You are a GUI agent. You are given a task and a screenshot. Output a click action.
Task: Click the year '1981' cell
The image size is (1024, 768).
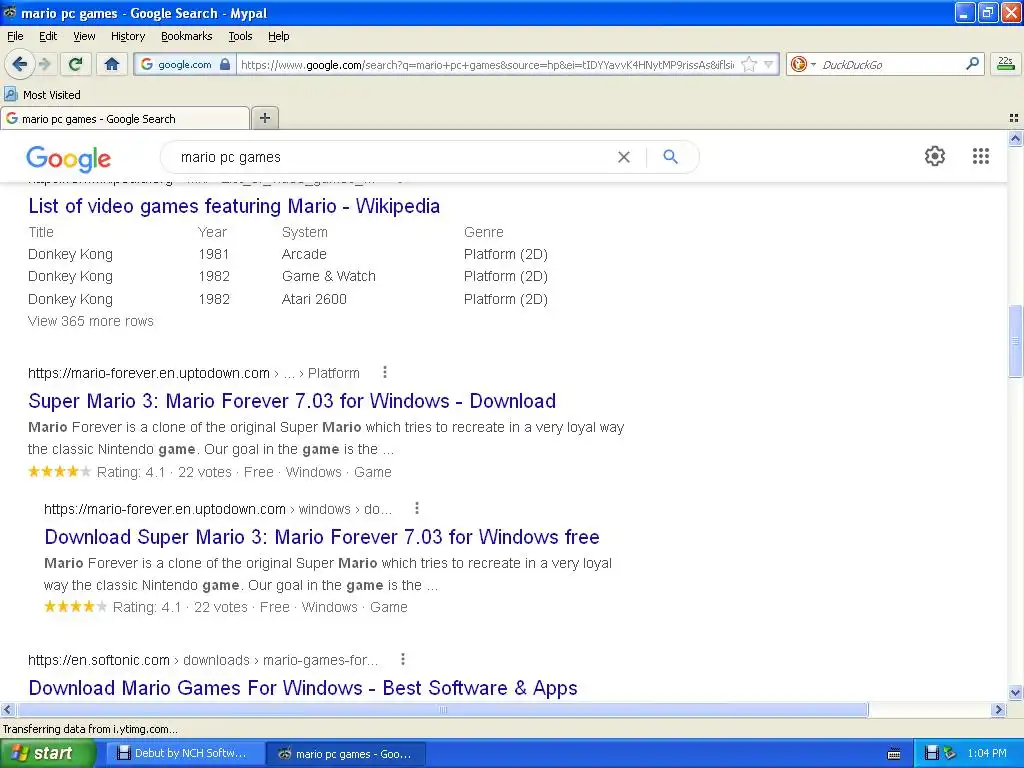214,254
